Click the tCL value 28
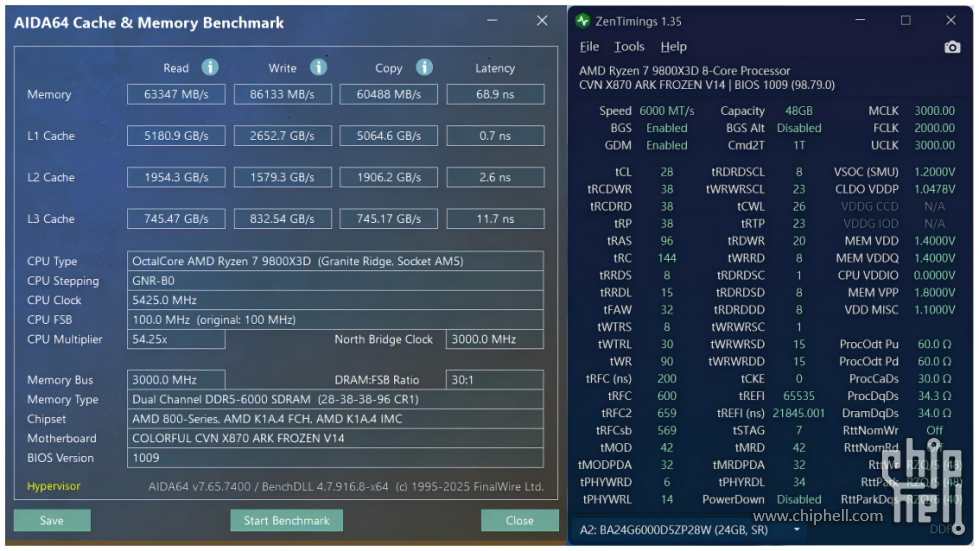979x551 pixels. pyautogui.click(x=667, y=172)
